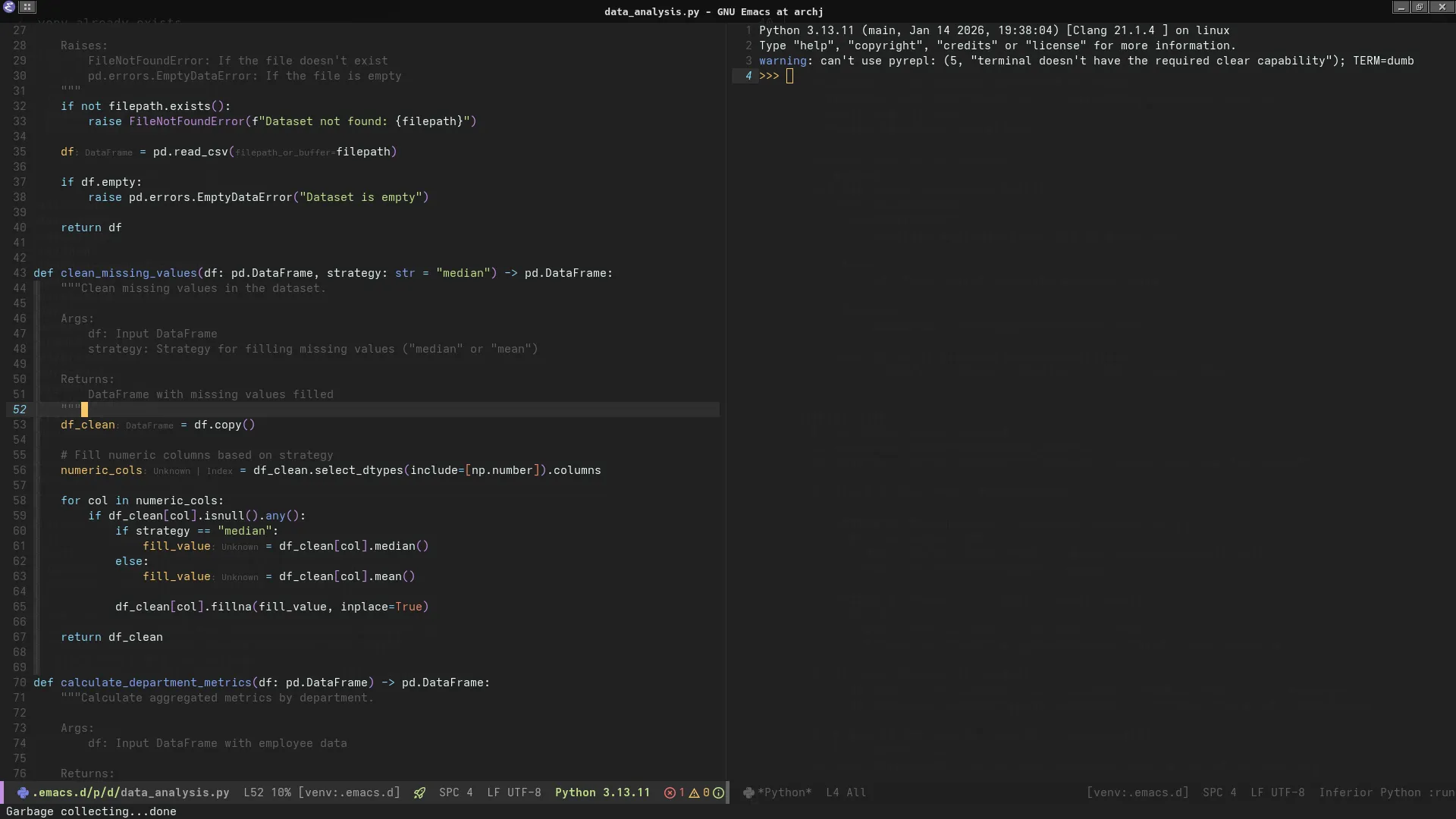Click .emacs.d/p/d/data_analysis.py buffer name in modeline
Image resolution: width=1456 pixels, height=819 pixels.
pos(130,792)
